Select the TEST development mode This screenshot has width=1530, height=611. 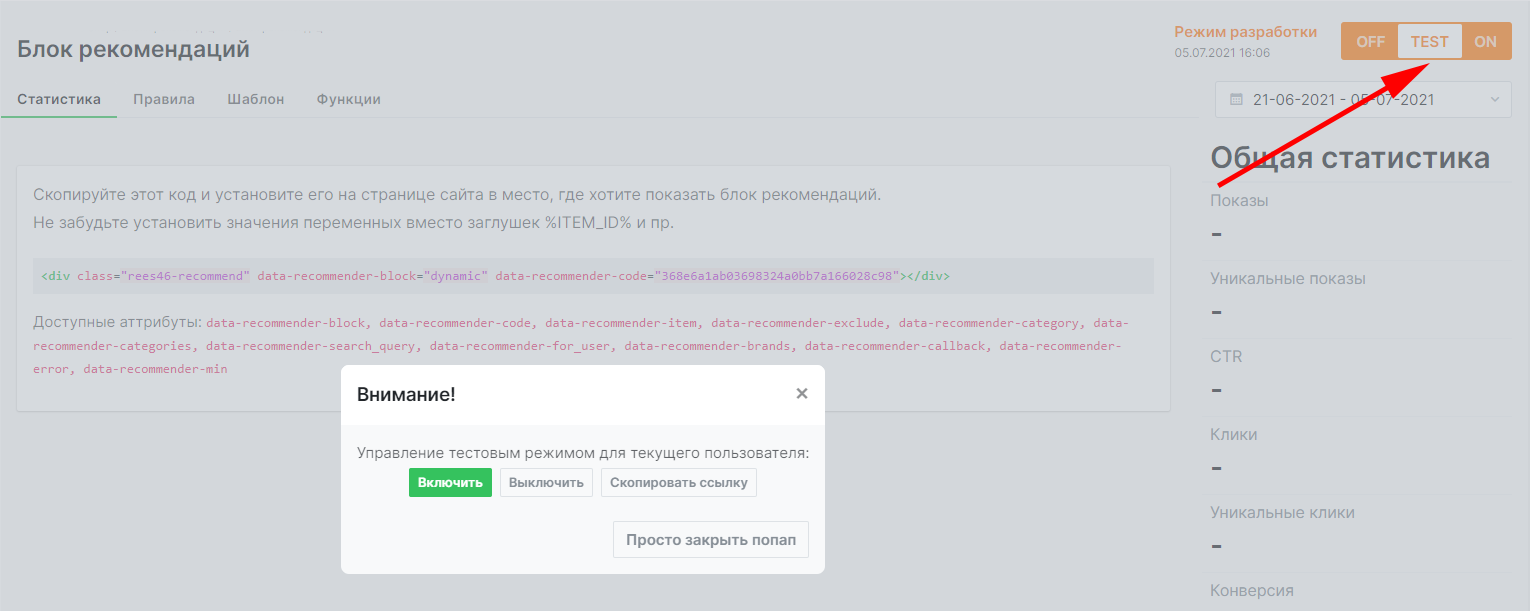(1429, 41)
